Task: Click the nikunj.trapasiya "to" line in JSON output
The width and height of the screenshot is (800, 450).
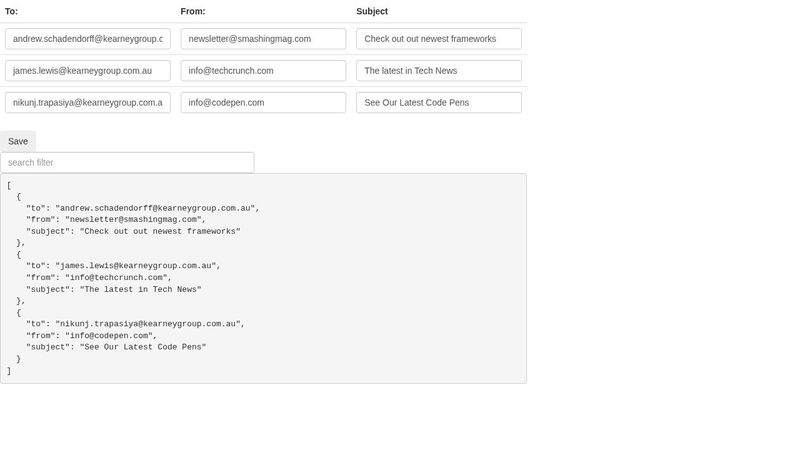Action: point(135,324)
